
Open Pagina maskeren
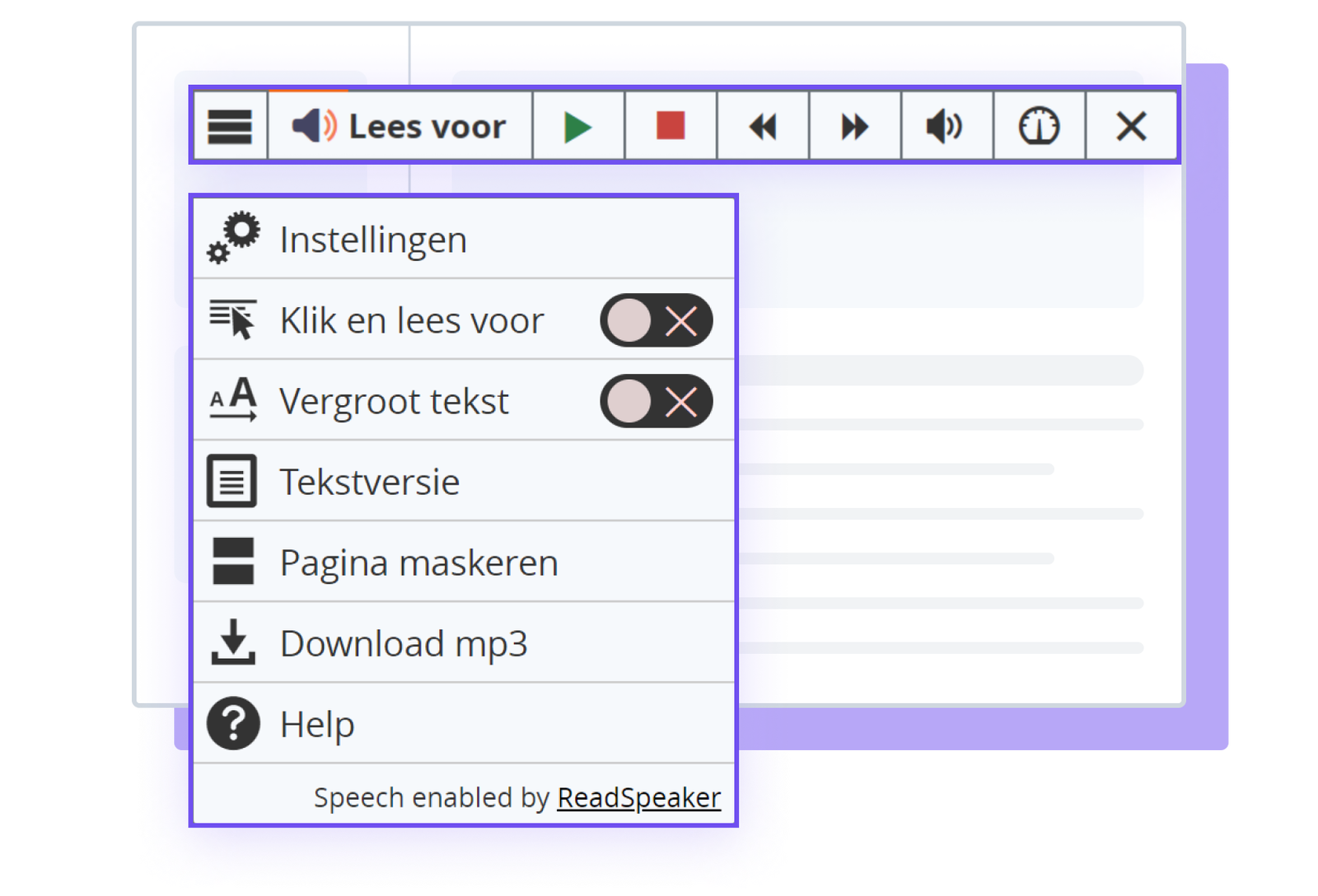(418, 561)
